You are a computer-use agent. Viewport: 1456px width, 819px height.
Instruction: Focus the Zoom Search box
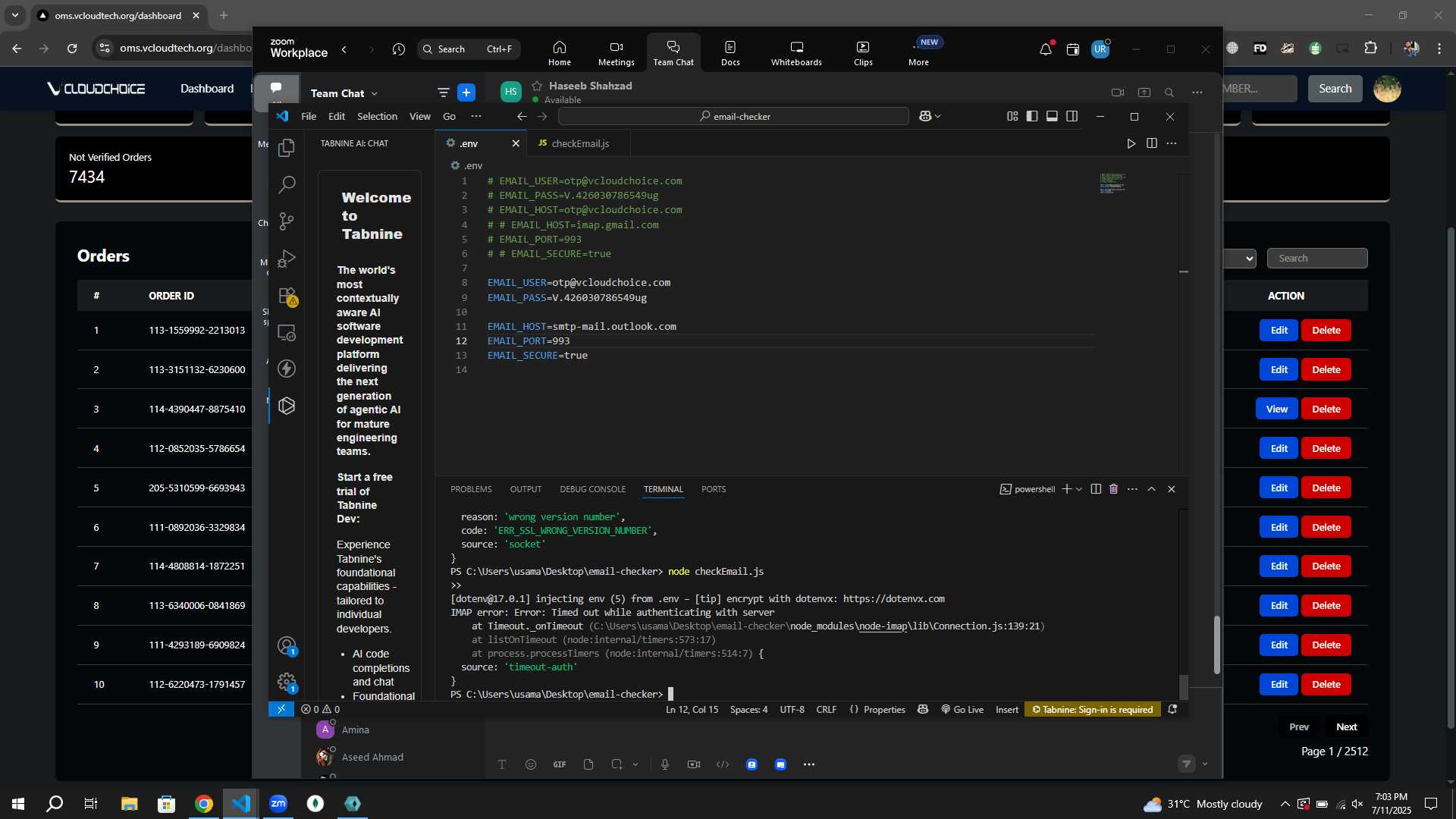pos(469,49)
